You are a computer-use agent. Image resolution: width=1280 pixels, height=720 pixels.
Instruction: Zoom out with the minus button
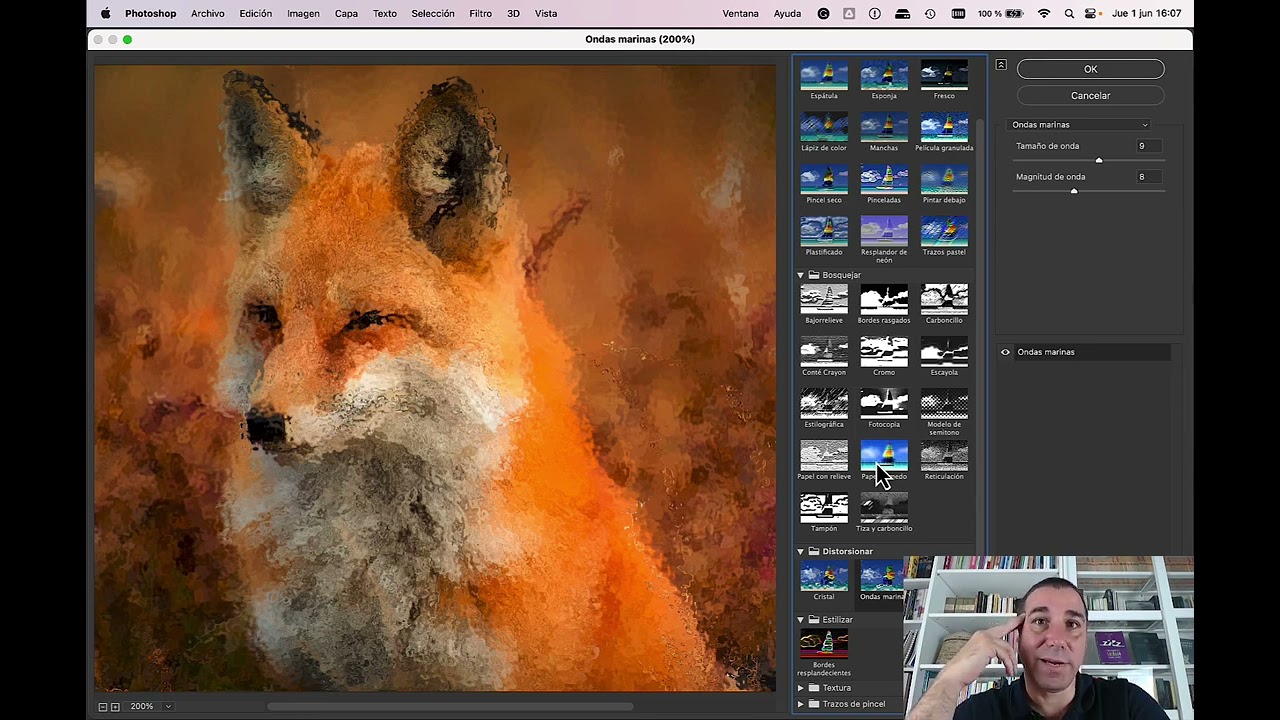[102, 707]
